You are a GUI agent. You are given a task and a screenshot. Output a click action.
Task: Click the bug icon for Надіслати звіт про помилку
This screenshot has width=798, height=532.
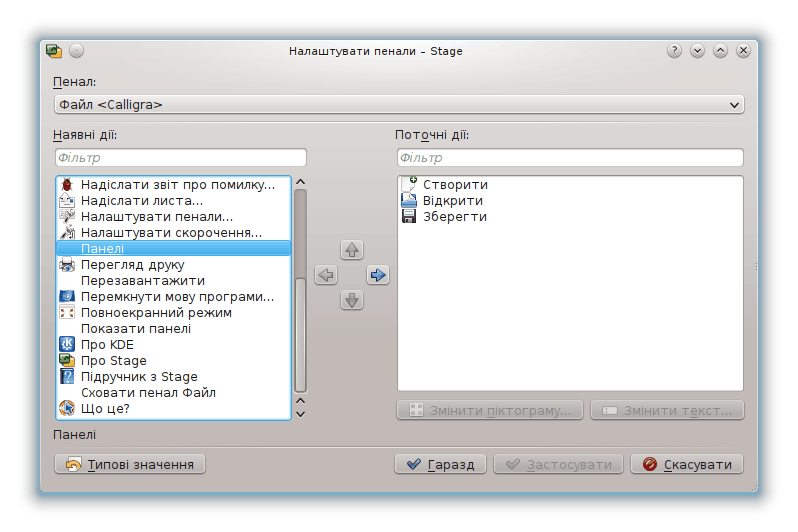point(67,185)
